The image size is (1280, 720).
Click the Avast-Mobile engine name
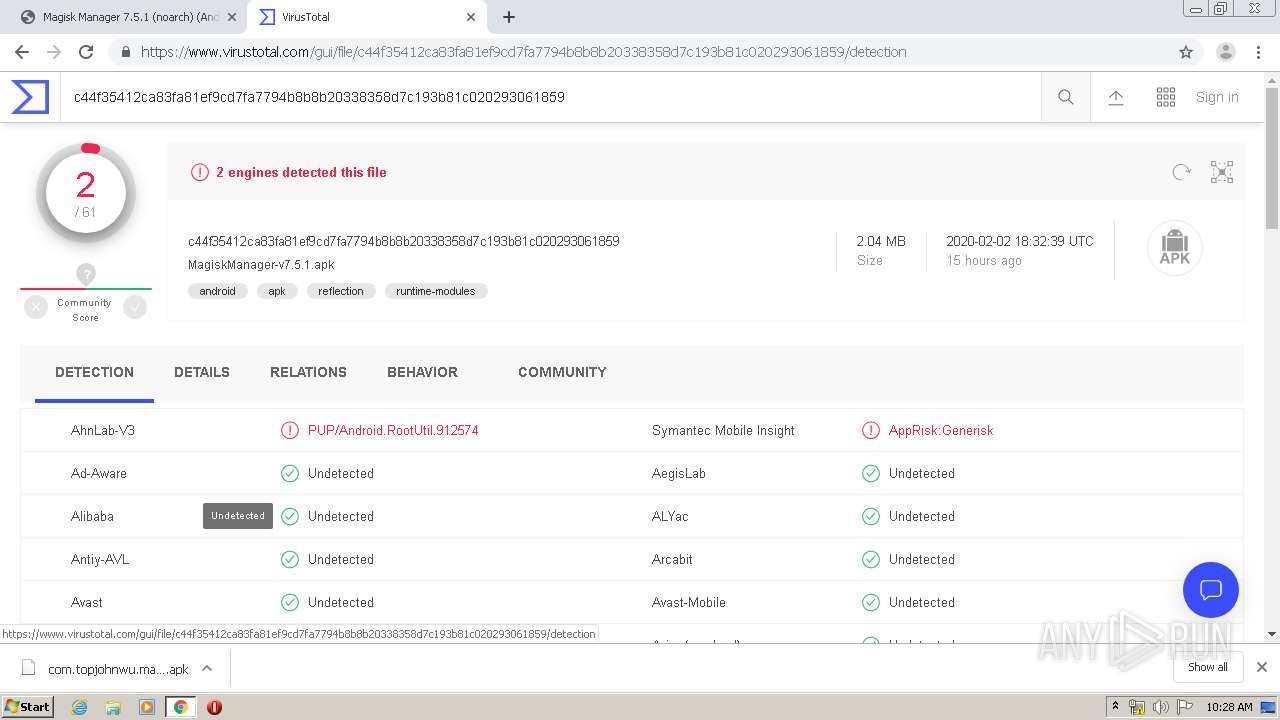689,602
